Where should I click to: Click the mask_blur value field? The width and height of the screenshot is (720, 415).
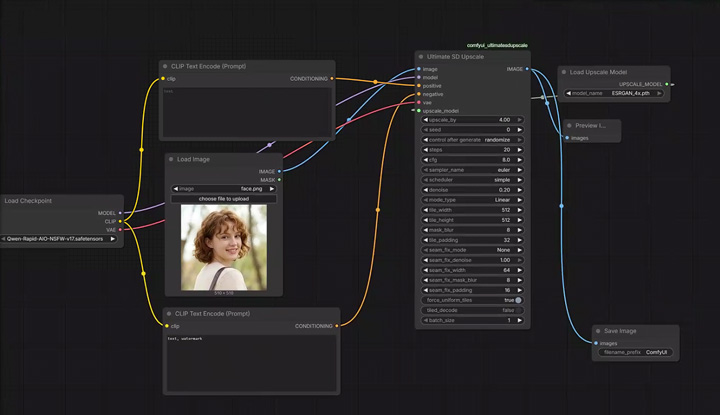coord(472,230)
